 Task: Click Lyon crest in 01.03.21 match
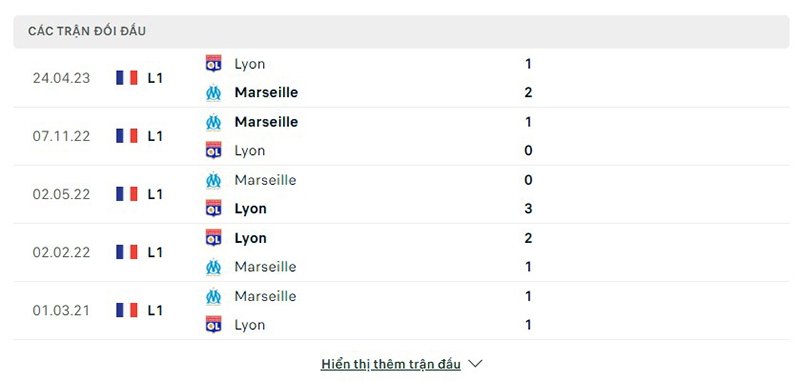point(213,325)
